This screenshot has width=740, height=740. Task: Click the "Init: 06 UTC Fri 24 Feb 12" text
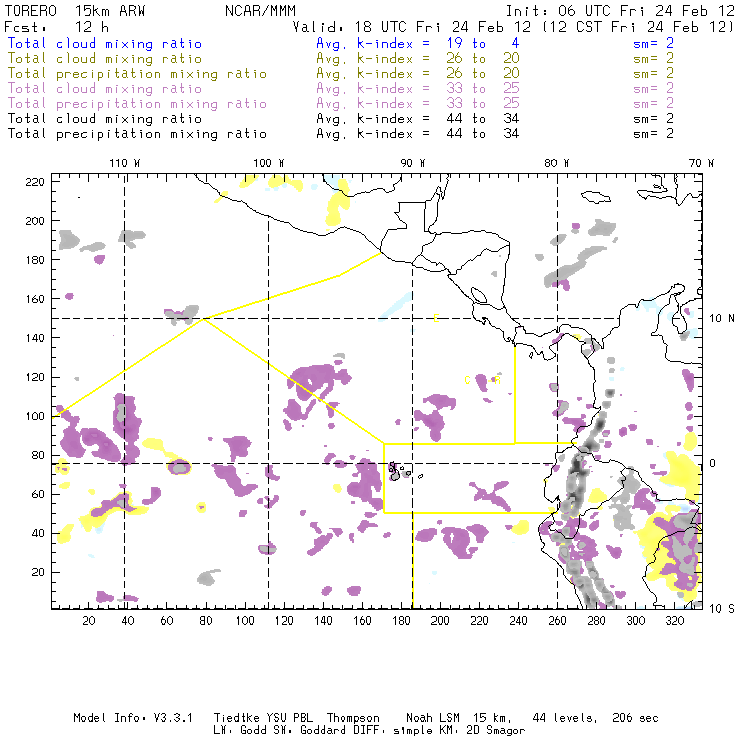pyautogui.click(x=620, y=11)
